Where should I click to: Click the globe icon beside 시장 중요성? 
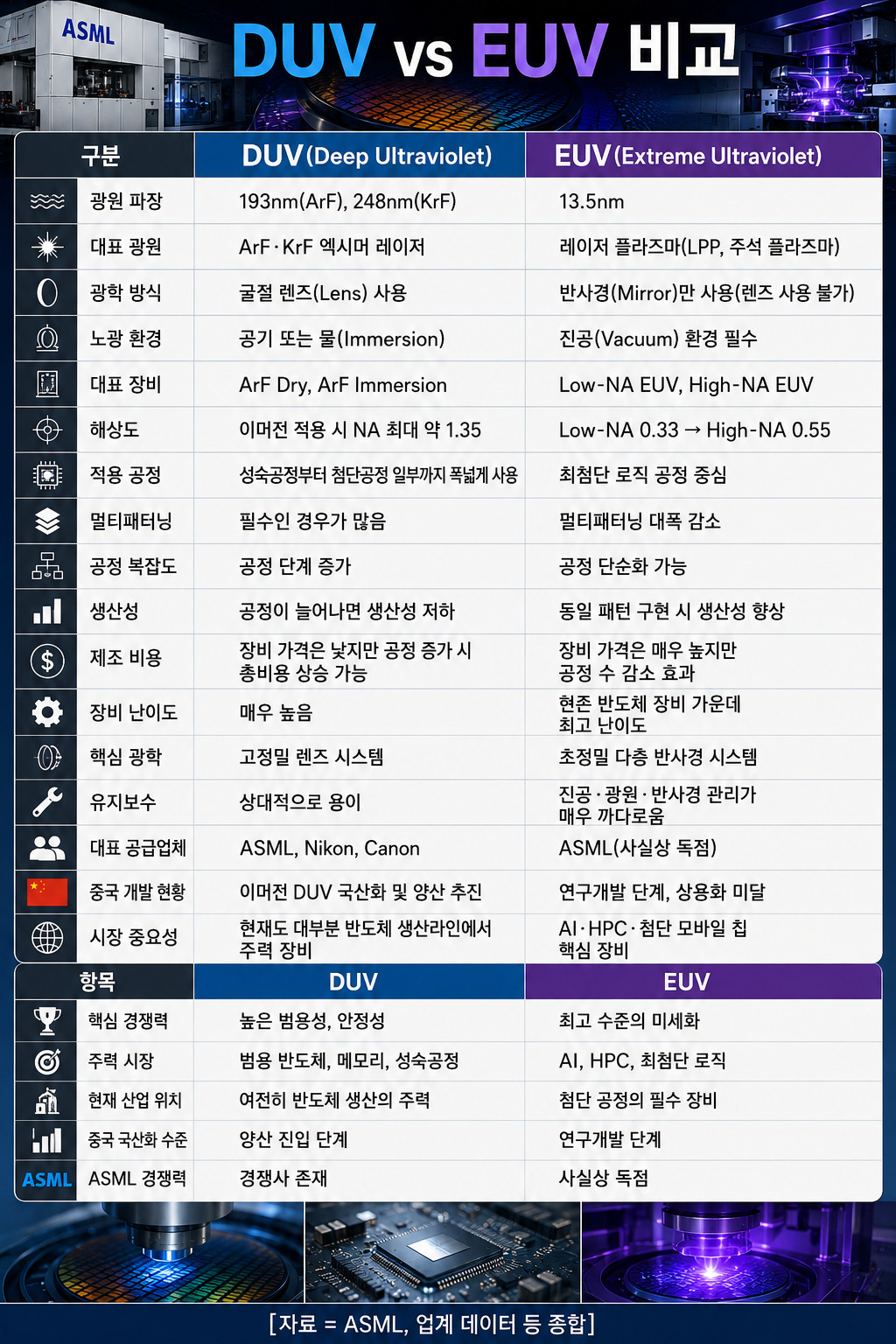47,937
